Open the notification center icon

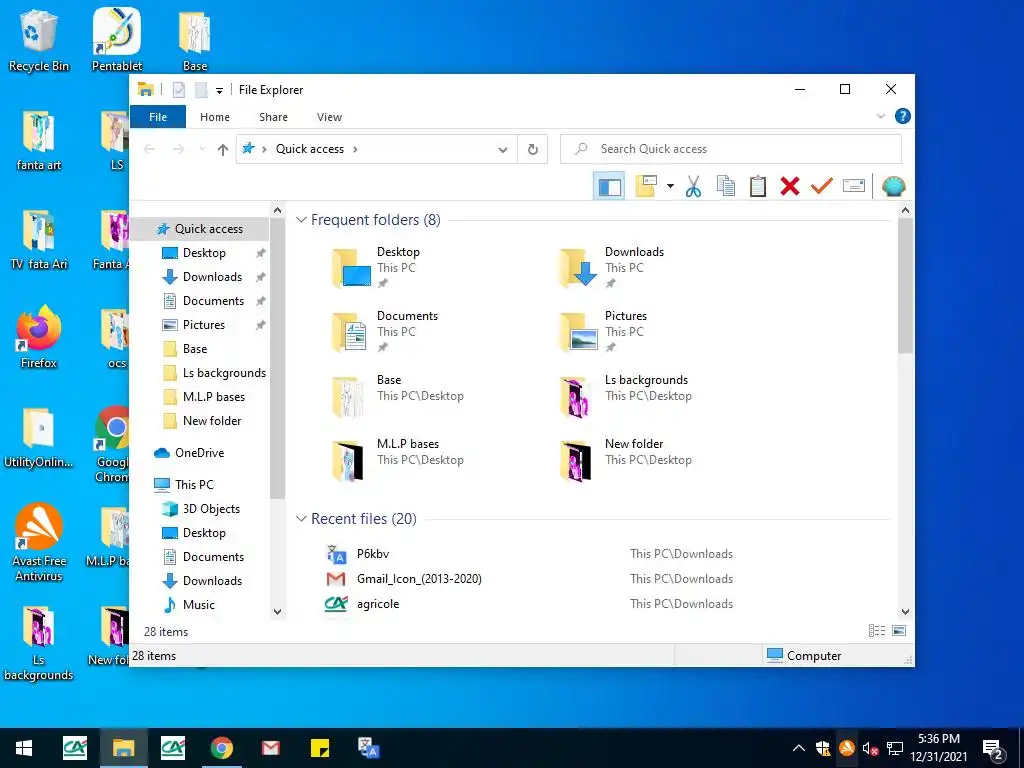coord(993,748)
